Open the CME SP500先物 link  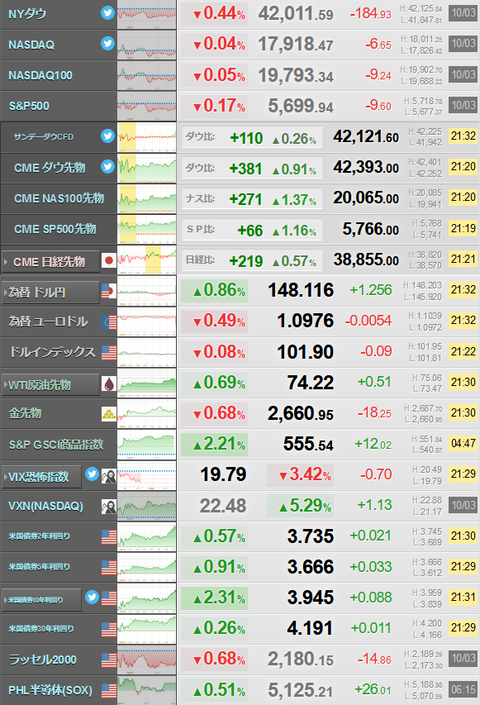[x=55, y=229]
